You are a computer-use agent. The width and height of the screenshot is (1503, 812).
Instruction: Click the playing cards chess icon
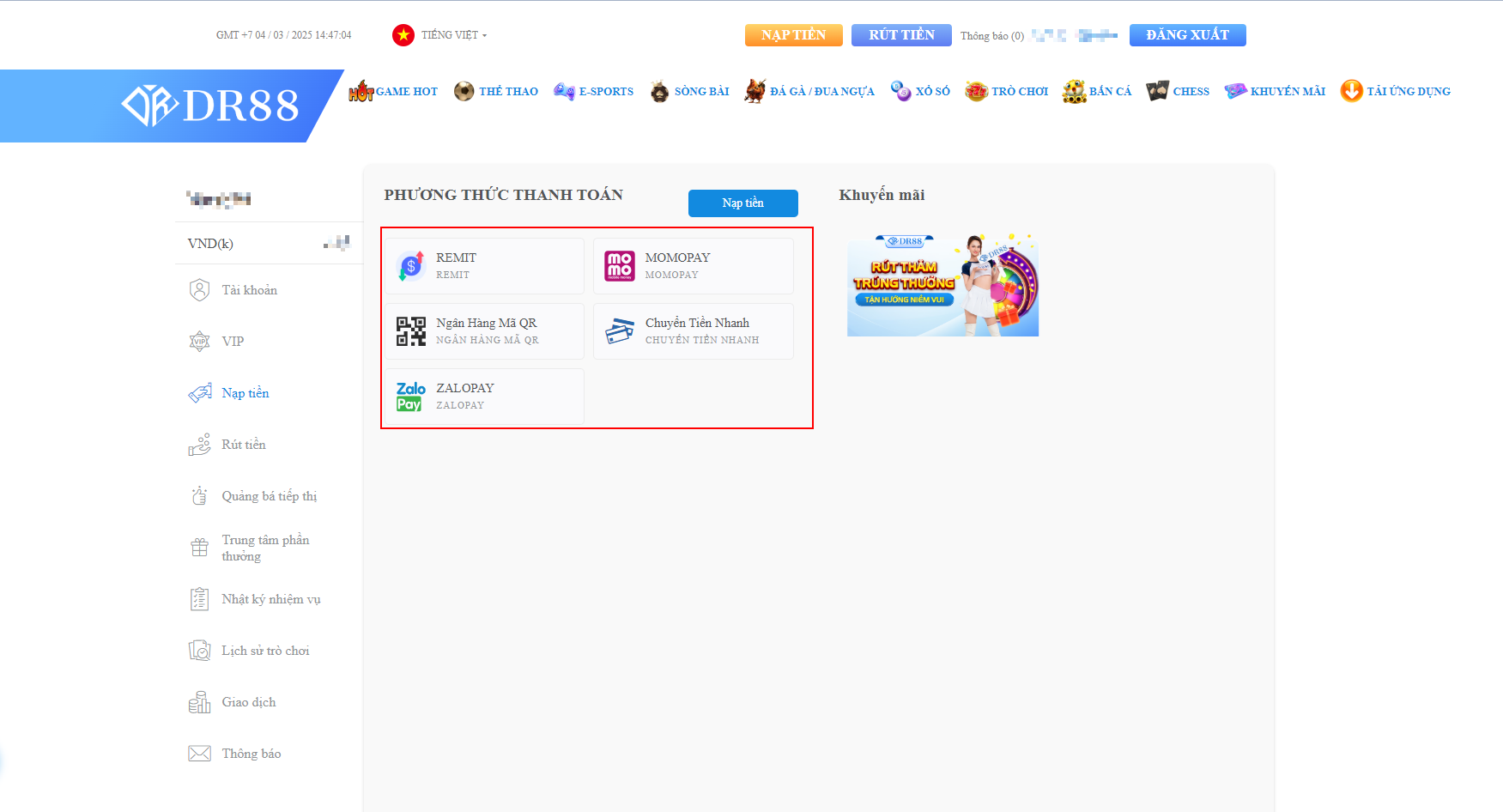1158,91
